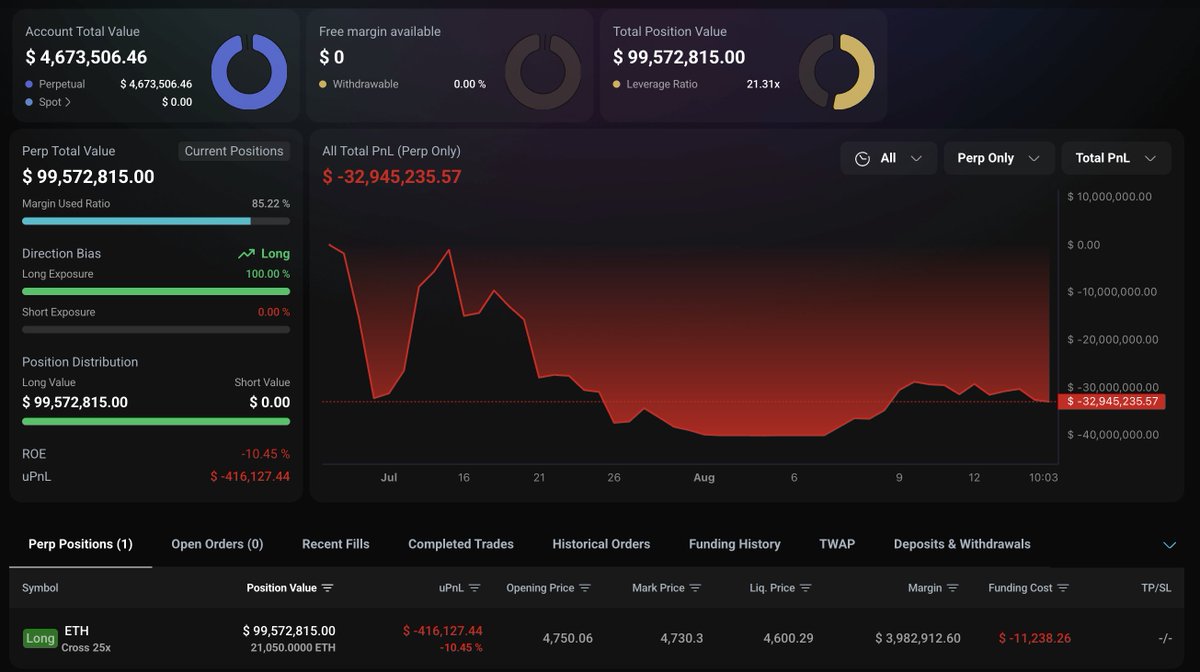Screen dimensions: 1200x672
Task: Click the Liq. Price filter icon
Action: pos(805,588)
